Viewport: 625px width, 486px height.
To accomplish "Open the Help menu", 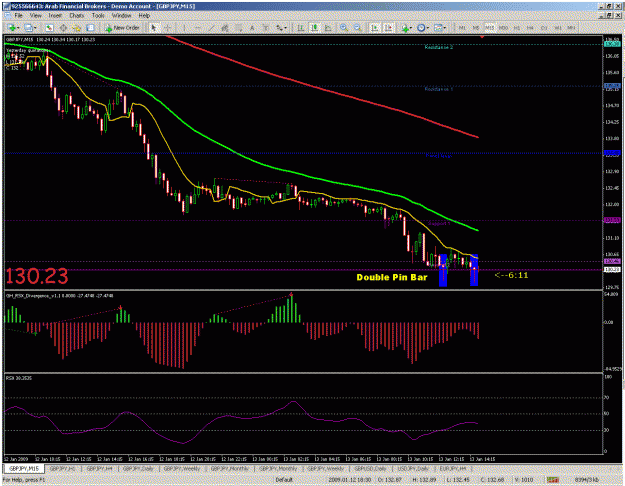I will 144,16.
